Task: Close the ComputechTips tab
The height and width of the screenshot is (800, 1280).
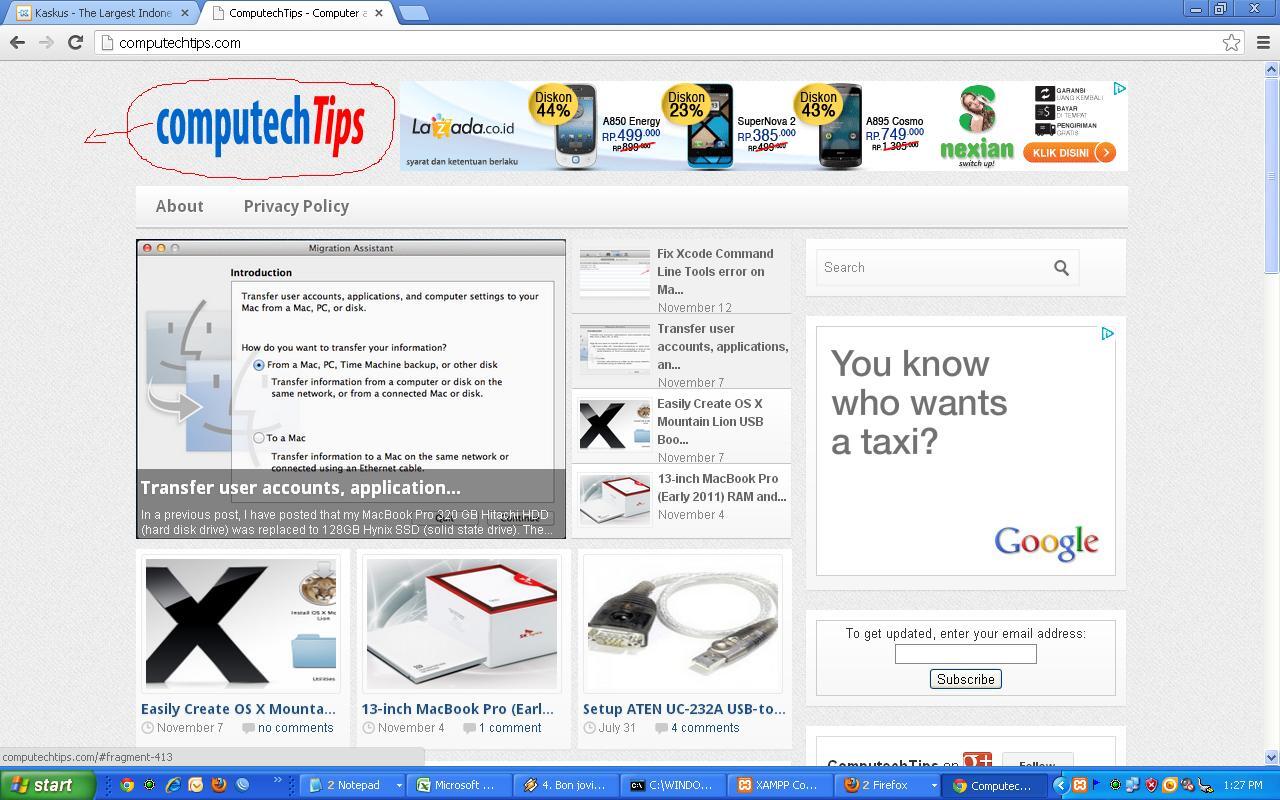Action: 377,13
